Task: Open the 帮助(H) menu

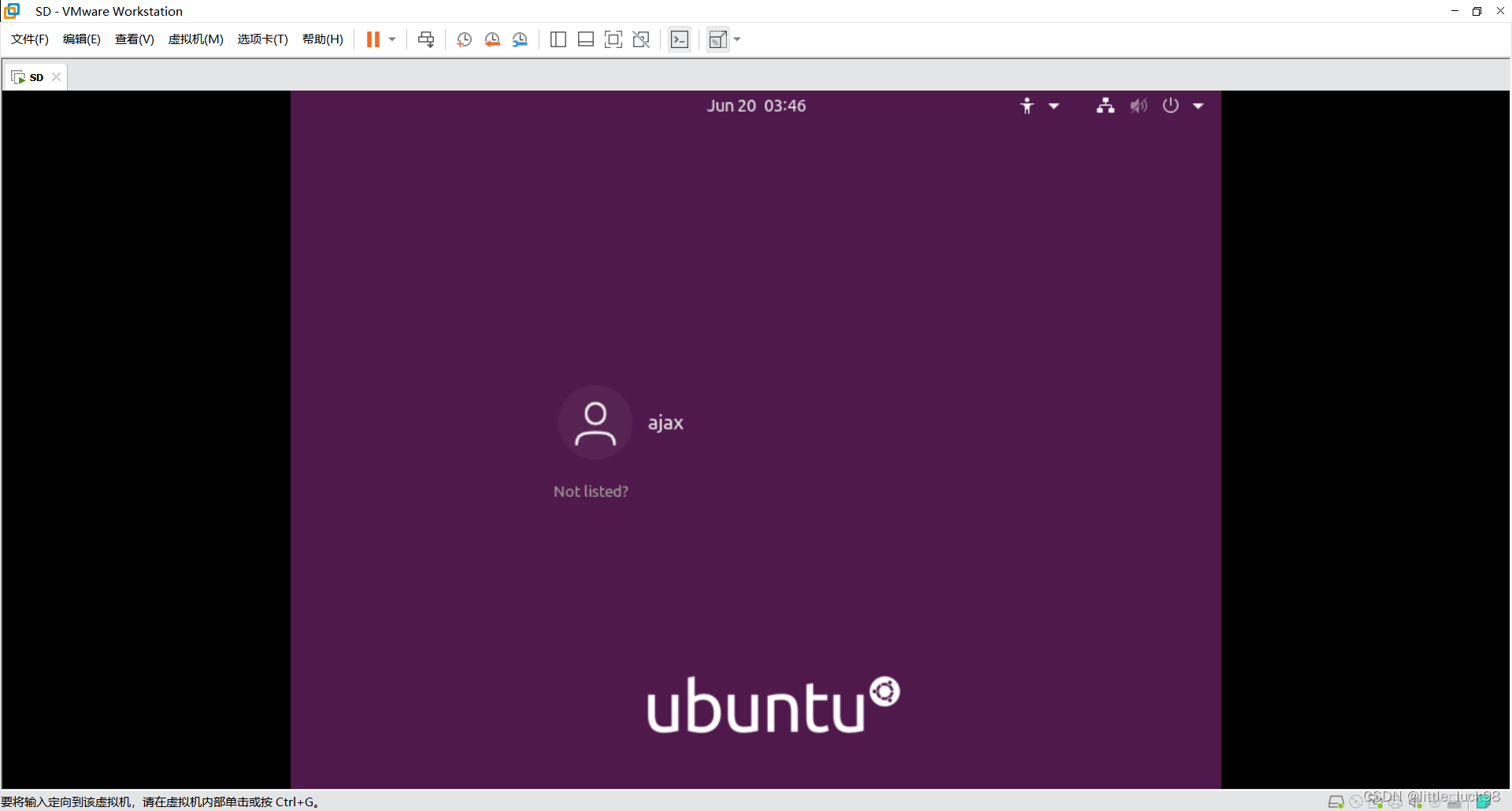Action: 323,39
